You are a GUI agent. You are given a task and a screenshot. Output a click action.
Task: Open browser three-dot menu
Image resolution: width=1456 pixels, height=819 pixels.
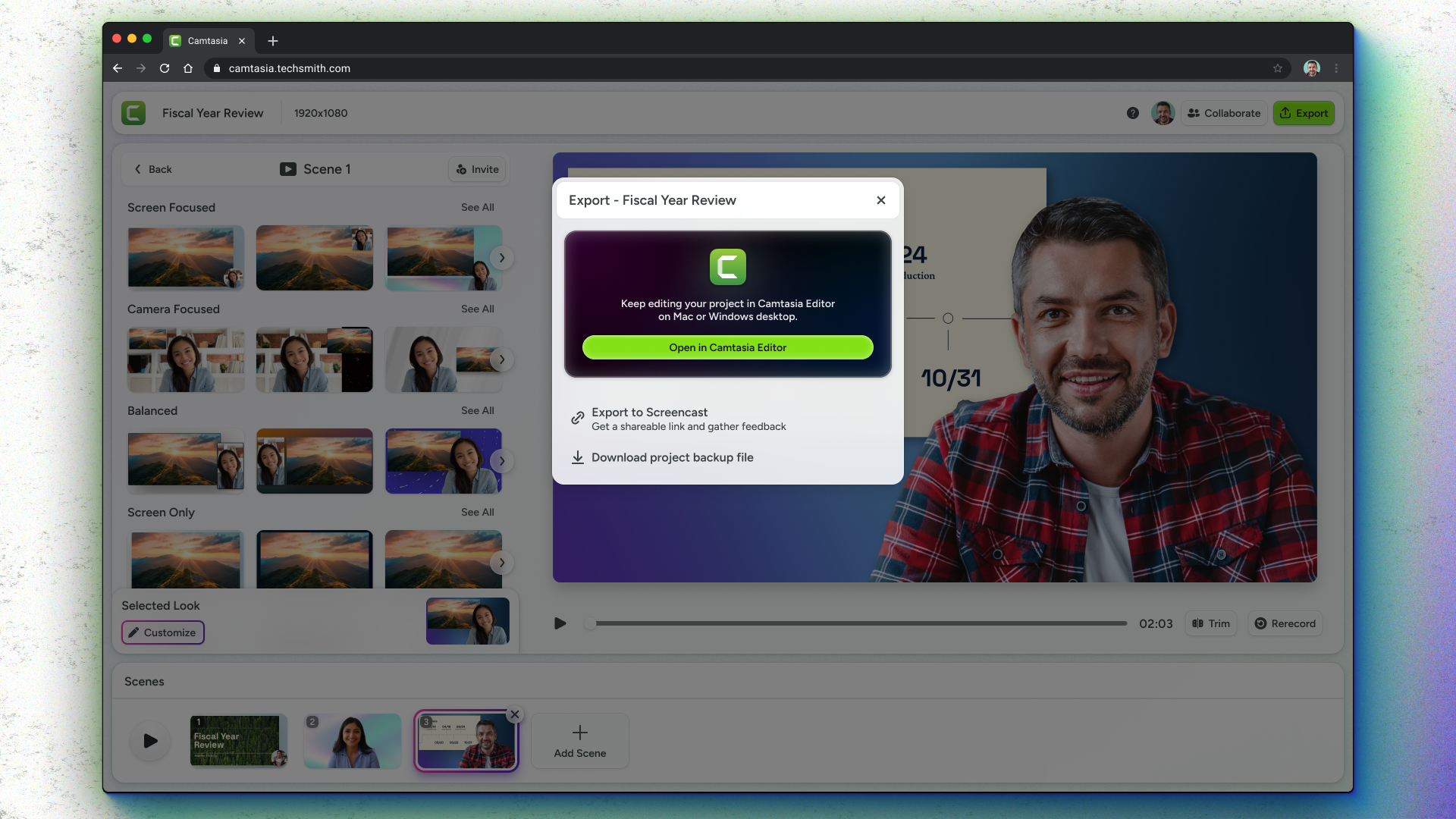1336,68
